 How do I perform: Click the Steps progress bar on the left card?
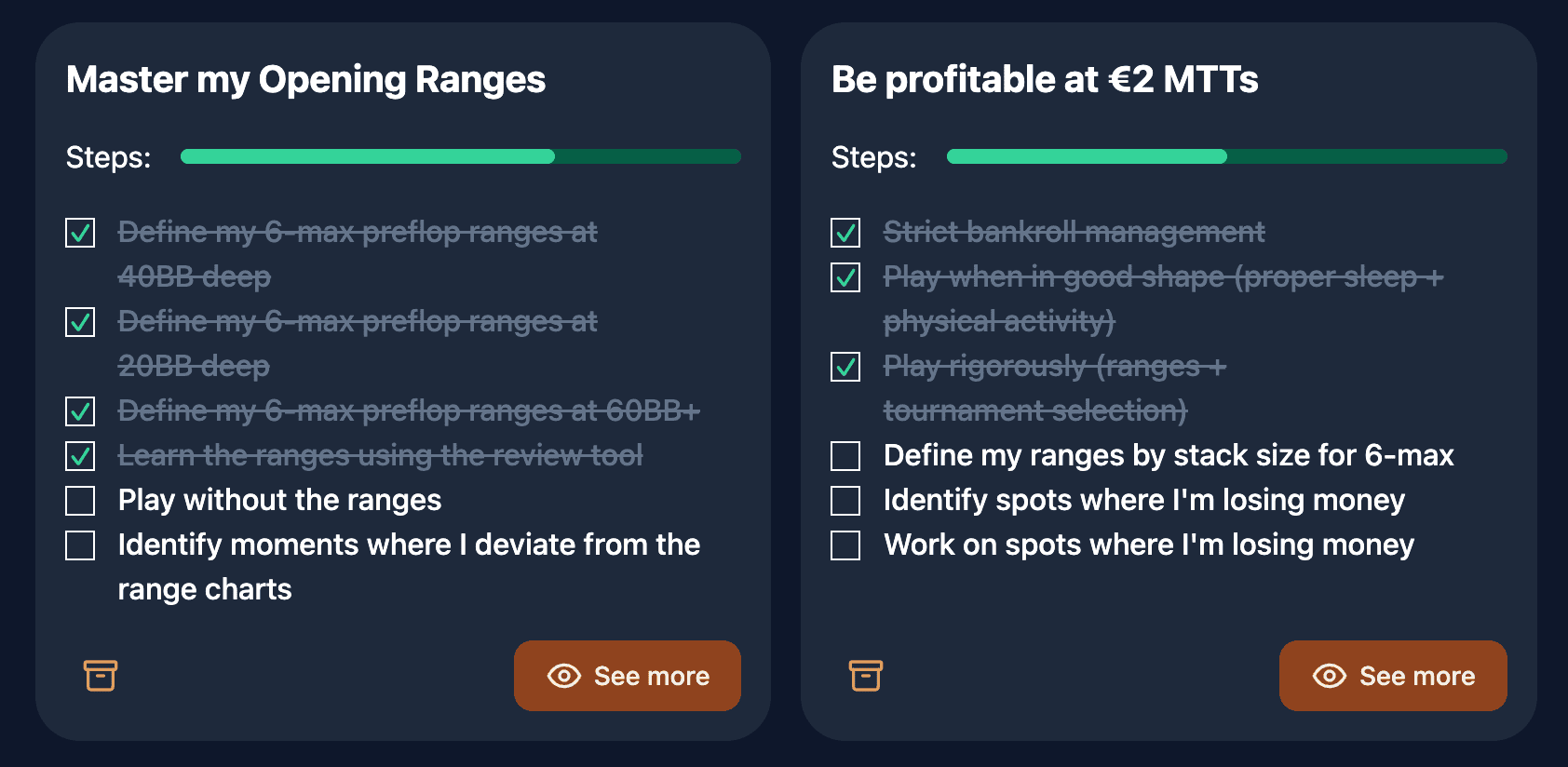[460, 155]
